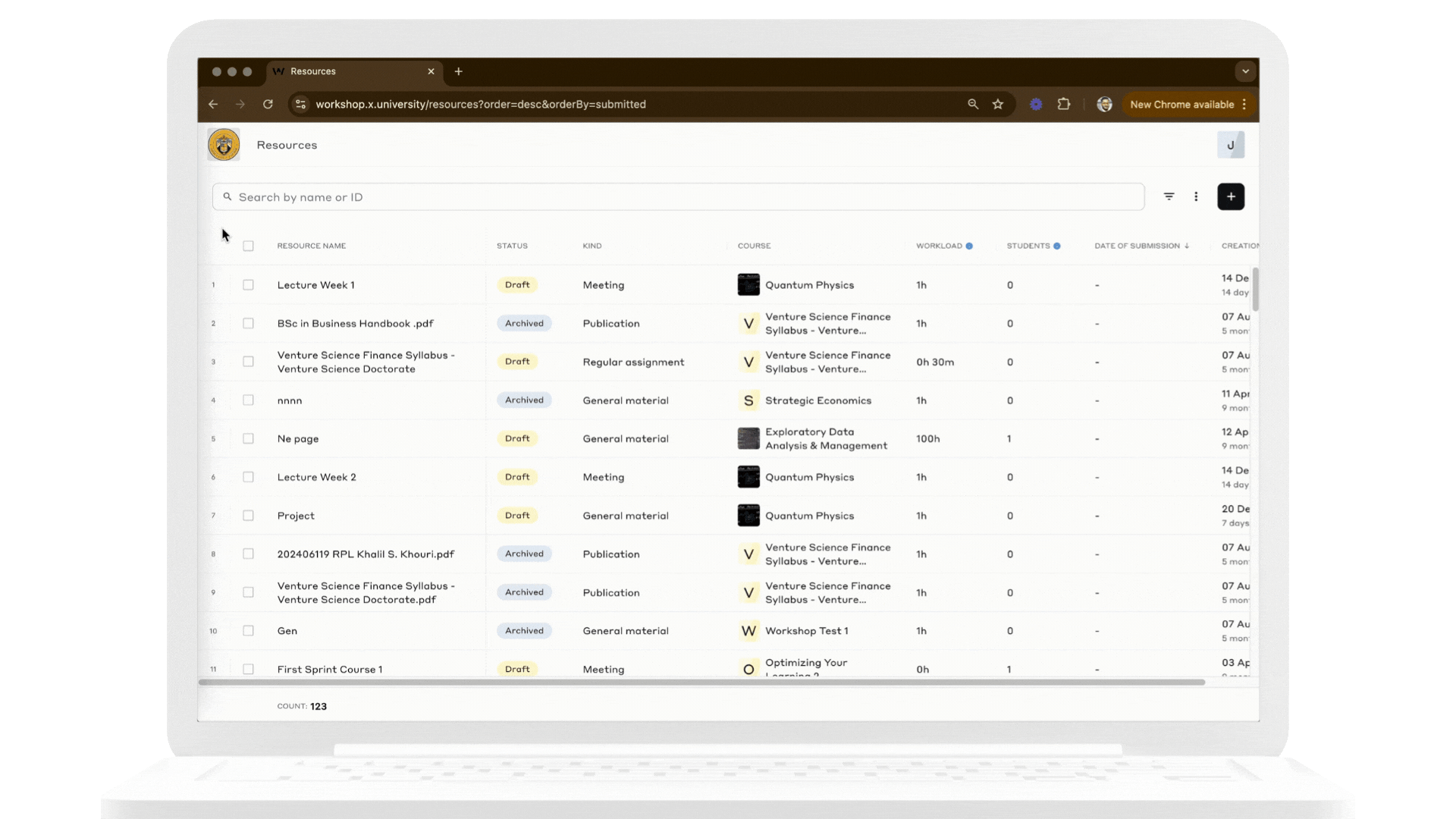Viewport: 1456px width, 819px height.
Task: Click the browser extensions puzzle icon
Action: pyautogui.click(x=1064, y=104)
